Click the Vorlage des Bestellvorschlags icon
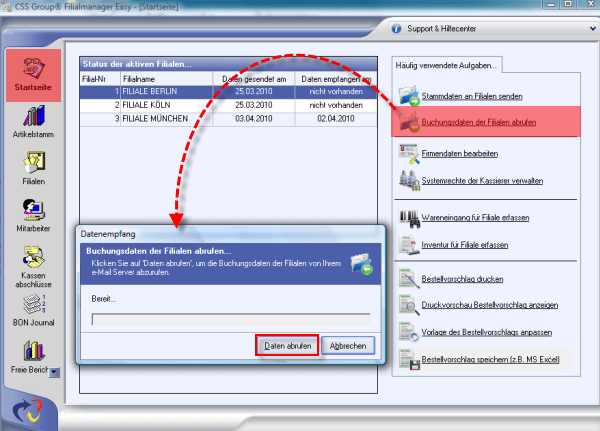This screenshot has height=431, width=600. [x=408, y=332]
